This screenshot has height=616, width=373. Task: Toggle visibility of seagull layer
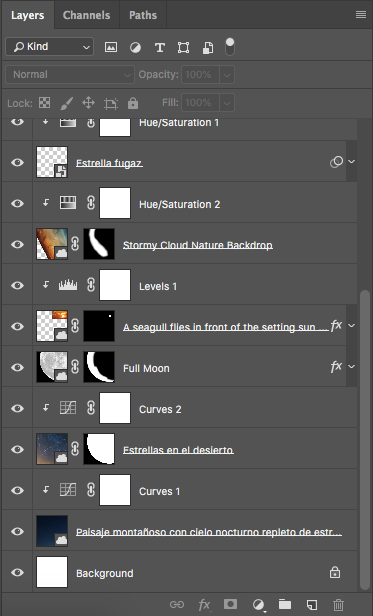click(x=17, y=326)
